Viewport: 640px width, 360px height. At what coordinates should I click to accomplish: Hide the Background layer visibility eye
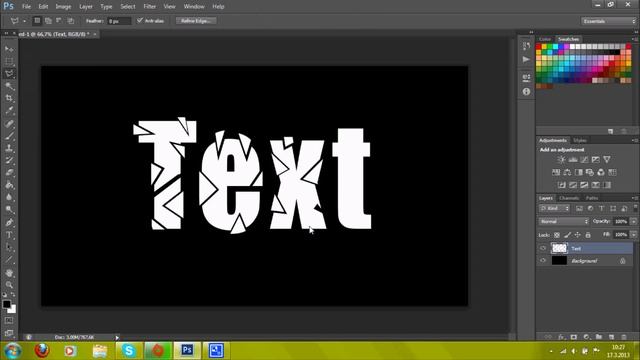543,260
